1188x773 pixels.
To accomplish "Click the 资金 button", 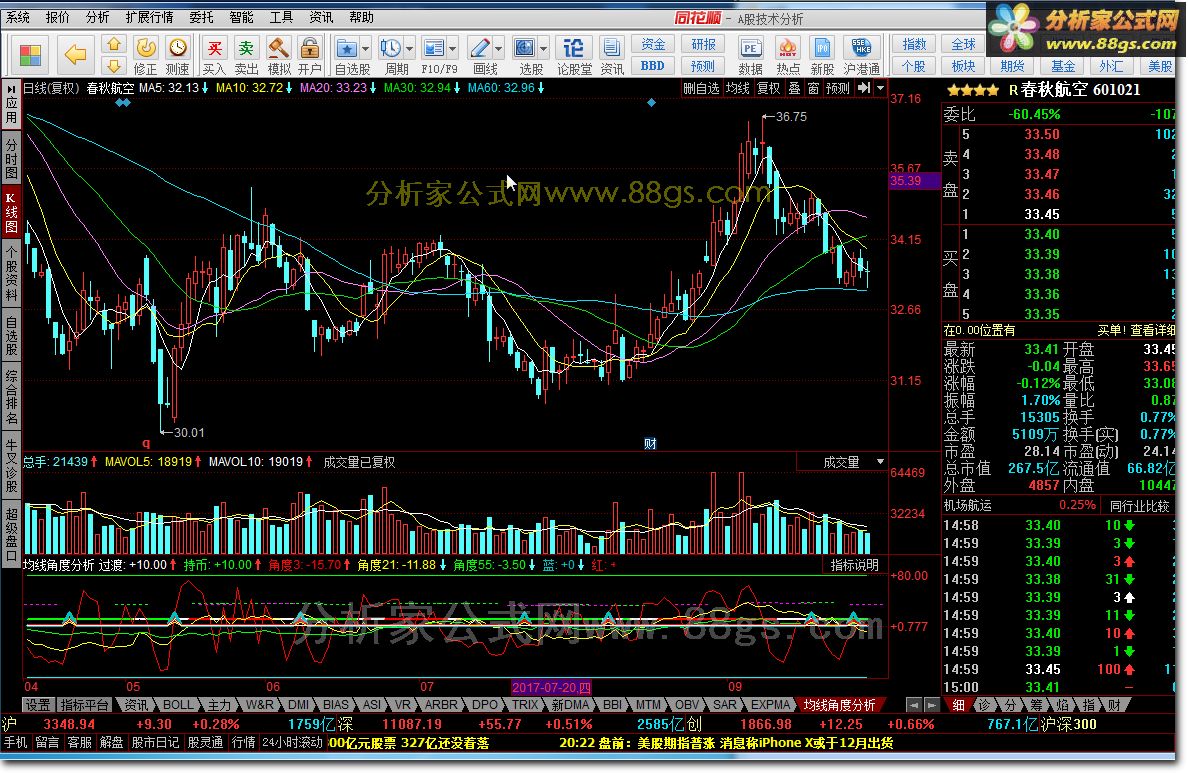I will [653, 44].
